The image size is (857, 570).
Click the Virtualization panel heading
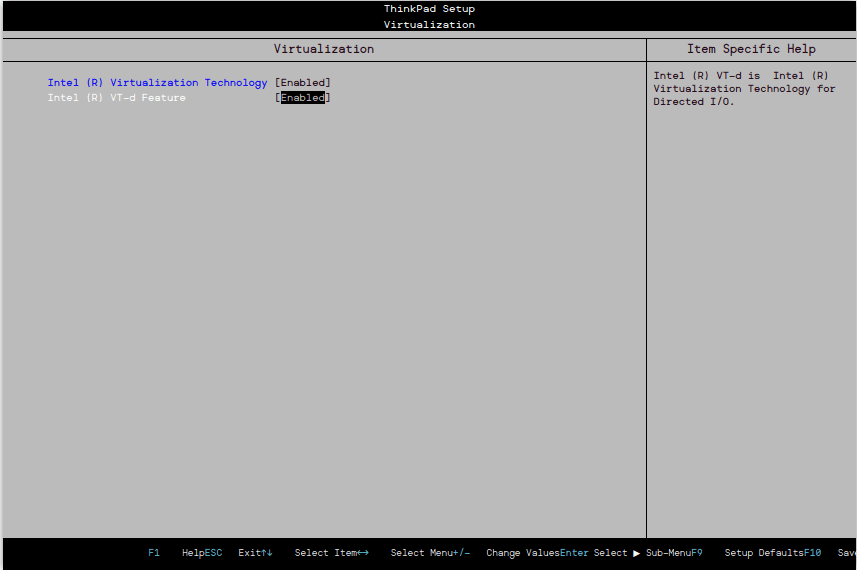tap(324, 49)
